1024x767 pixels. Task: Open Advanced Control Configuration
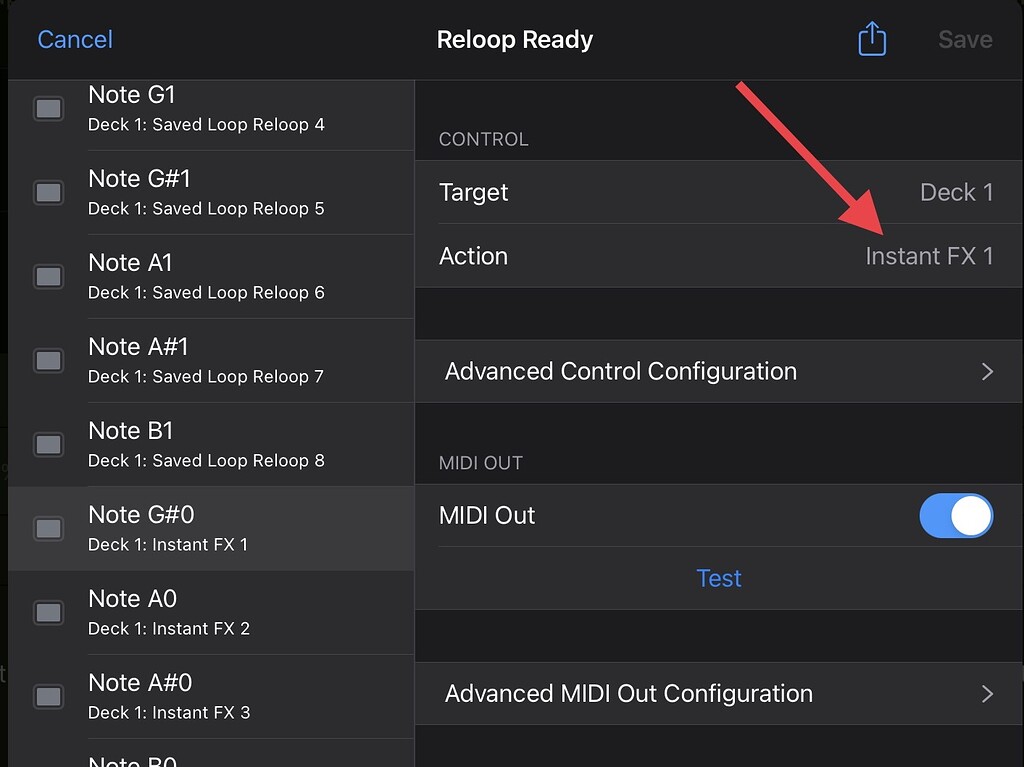point(718,372)
